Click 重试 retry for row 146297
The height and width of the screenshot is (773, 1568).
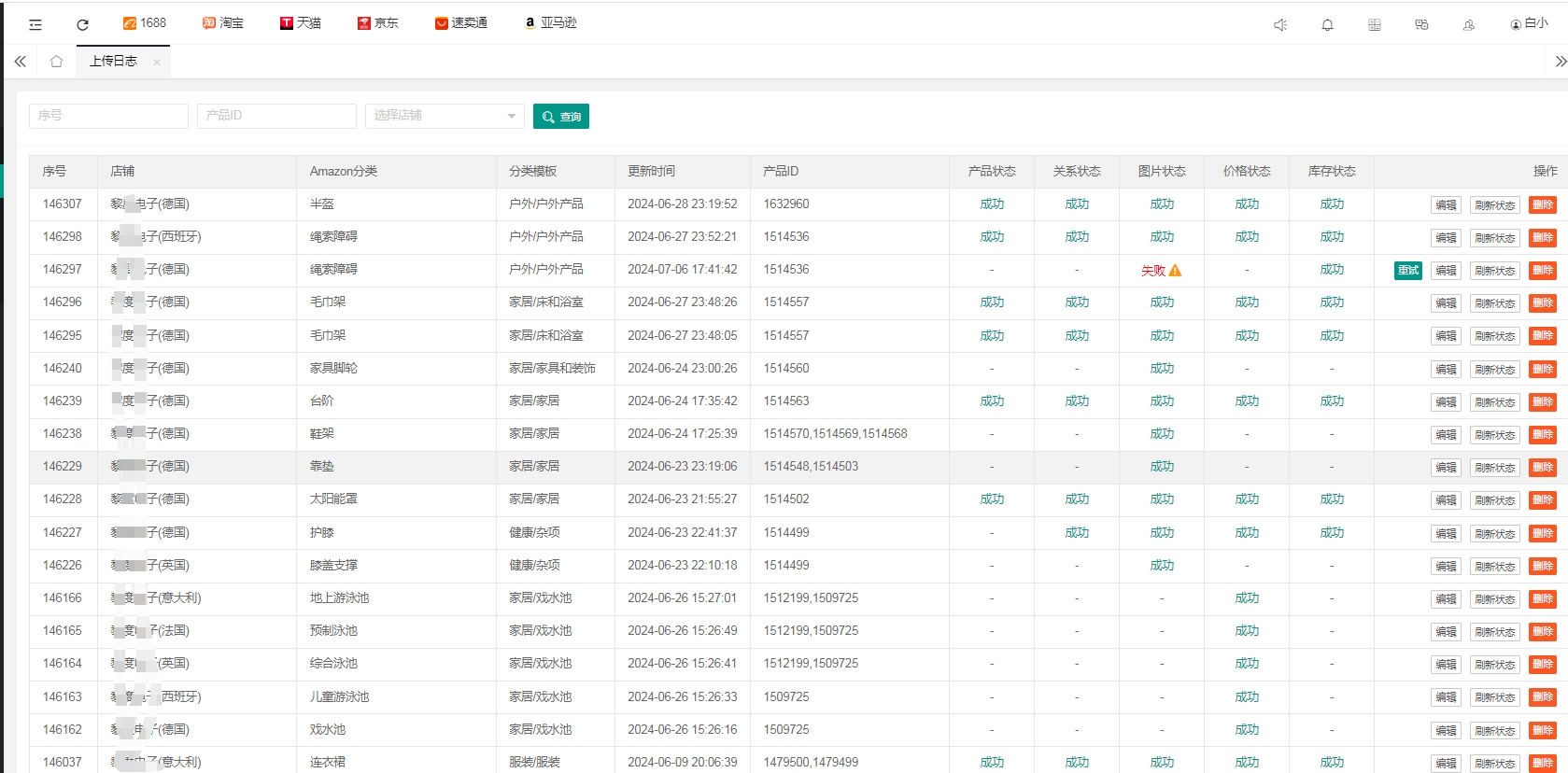click(x=1407, y=271)
